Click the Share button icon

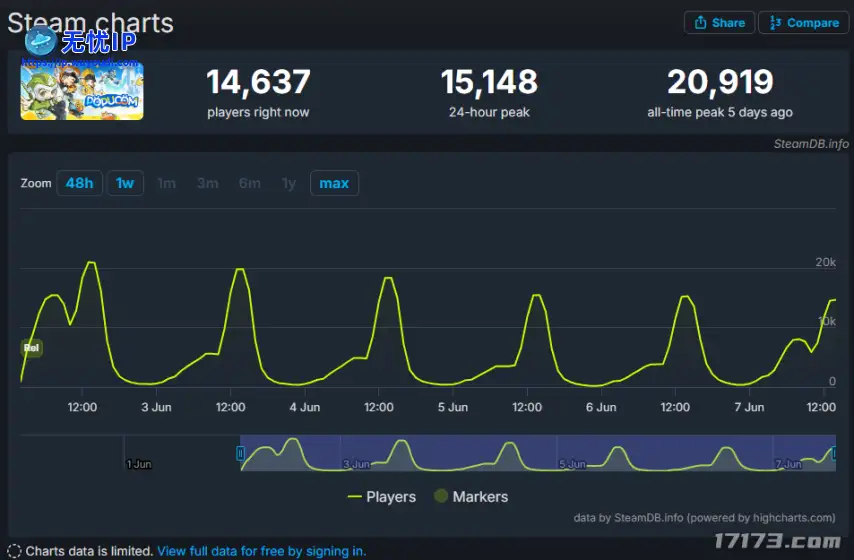coord(701,23)
